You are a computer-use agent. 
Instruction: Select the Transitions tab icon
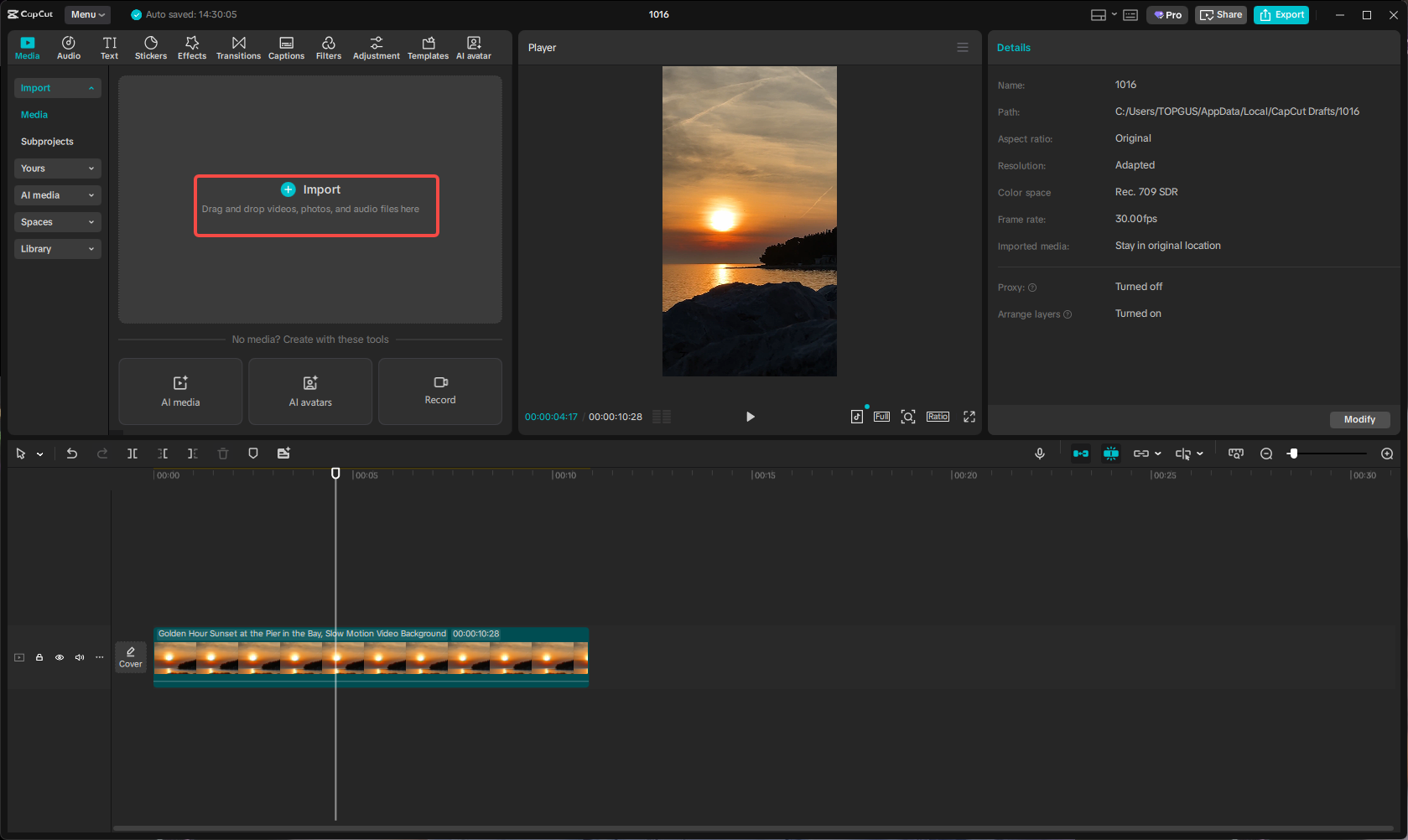coord(238,47)
